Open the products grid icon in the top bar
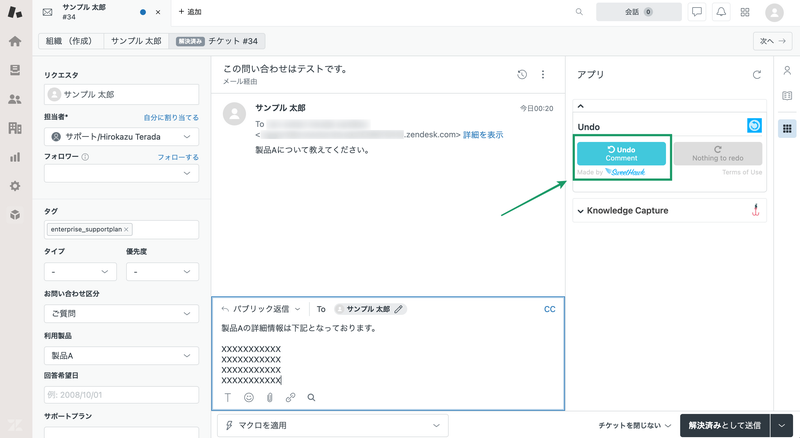The image size is (800, 438). tap(745, 12)
